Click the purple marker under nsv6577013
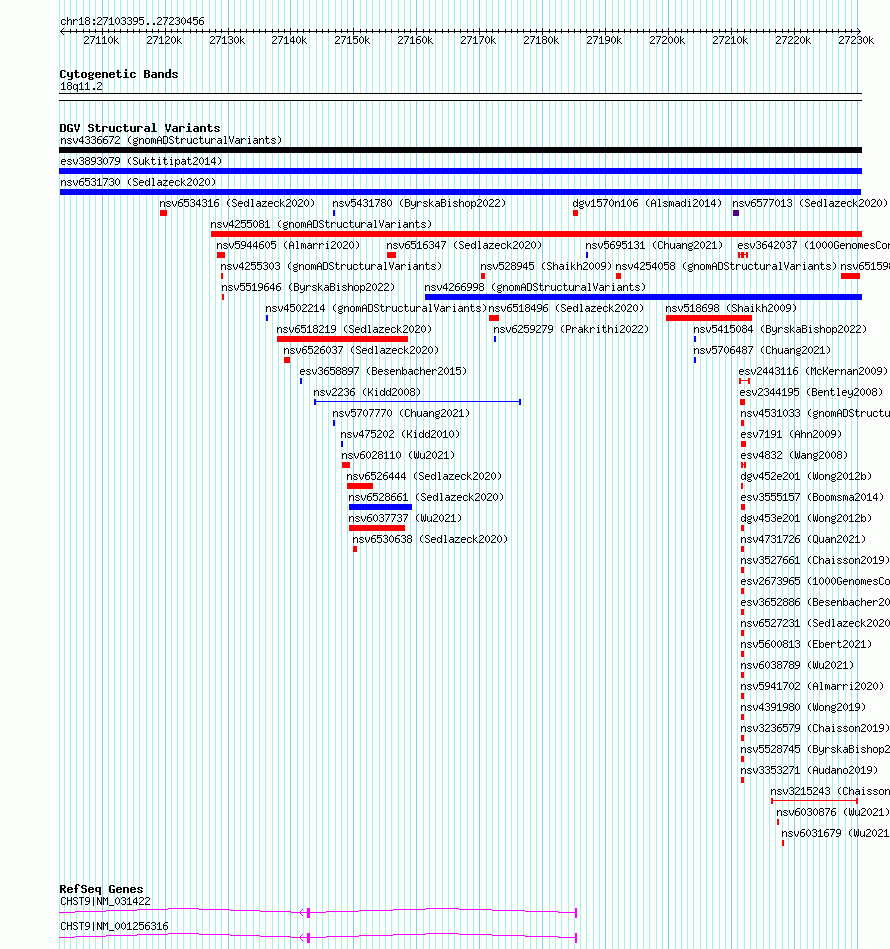This screenshot has width=890, height=949. pyautogui.click(x=736, y=213)
